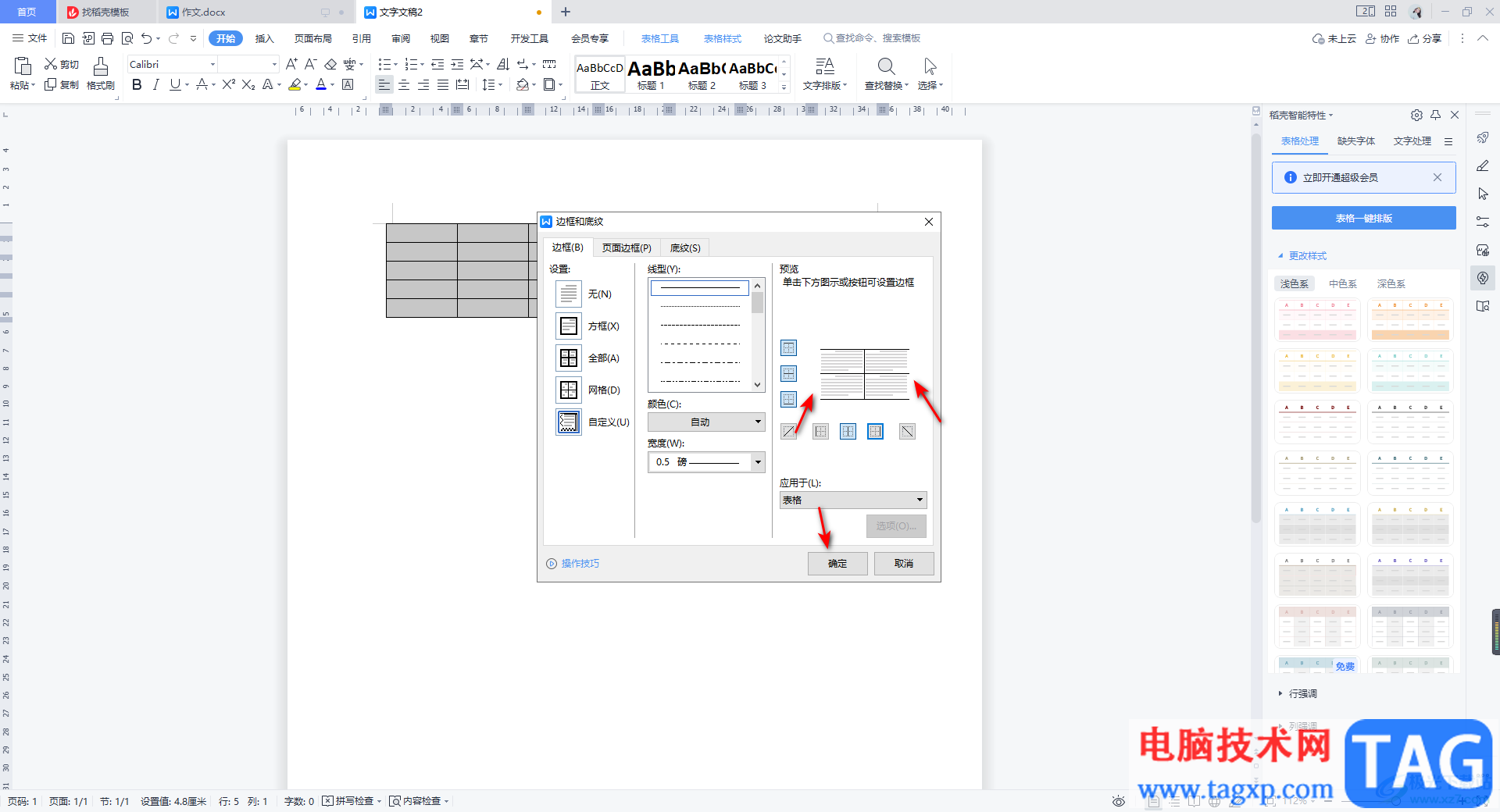Select the Box border setting
The height and width of the screenshot is (812, 1500).
tap(569, 326)
